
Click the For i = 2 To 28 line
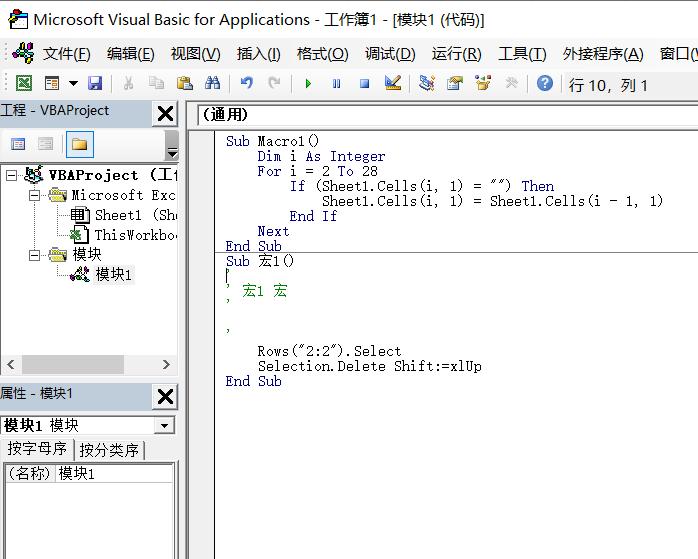pos(317,171)
